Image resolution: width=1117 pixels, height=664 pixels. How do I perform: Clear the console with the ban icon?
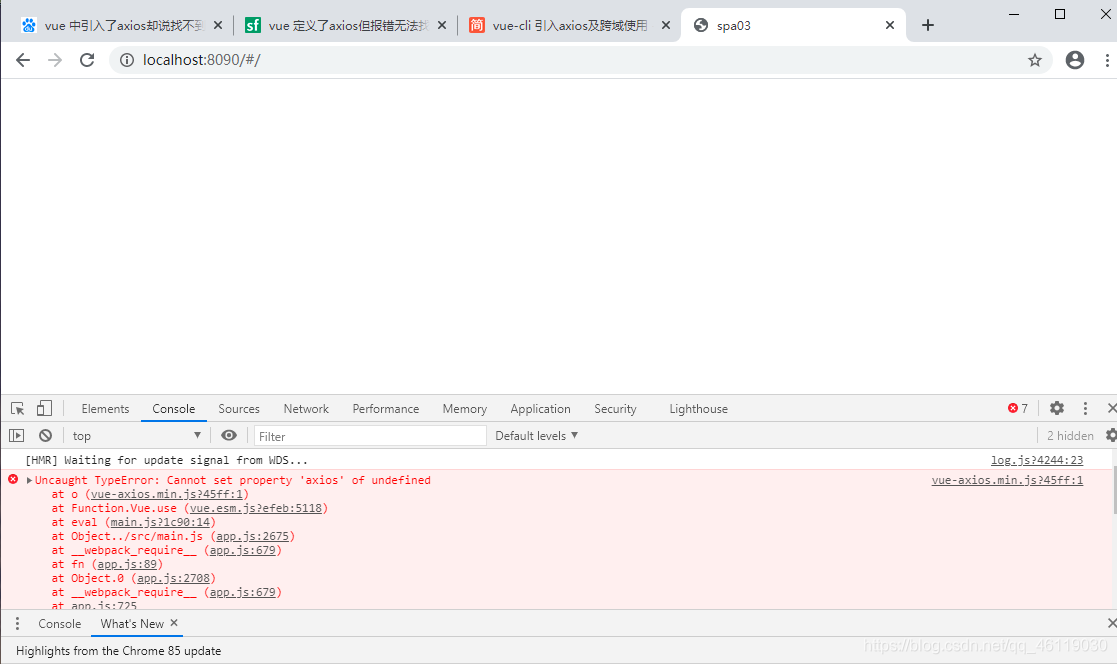click(x=45, y=436)
